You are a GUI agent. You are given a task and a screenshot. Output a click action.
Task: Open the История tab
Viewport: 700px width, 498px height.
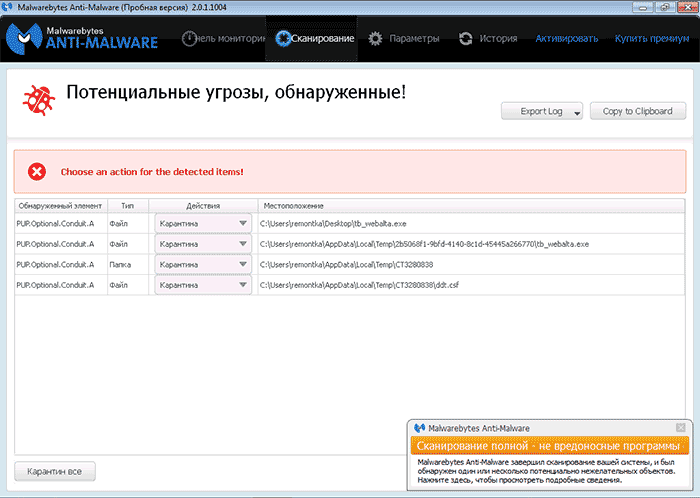[x=488, y=39]
